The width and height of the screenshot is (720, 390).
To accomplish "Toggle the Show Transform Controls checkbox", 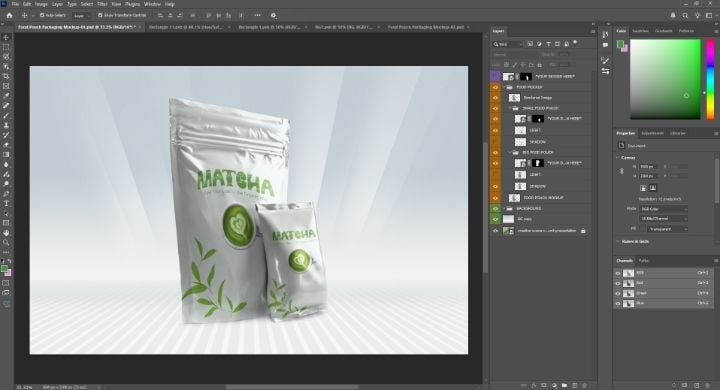I will tap(100, 15).
